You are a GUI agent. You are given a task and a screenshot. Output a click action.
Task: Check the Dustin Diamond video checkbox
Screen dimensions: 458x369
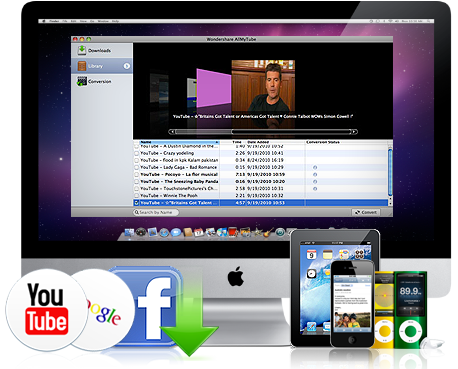(136, 146)
